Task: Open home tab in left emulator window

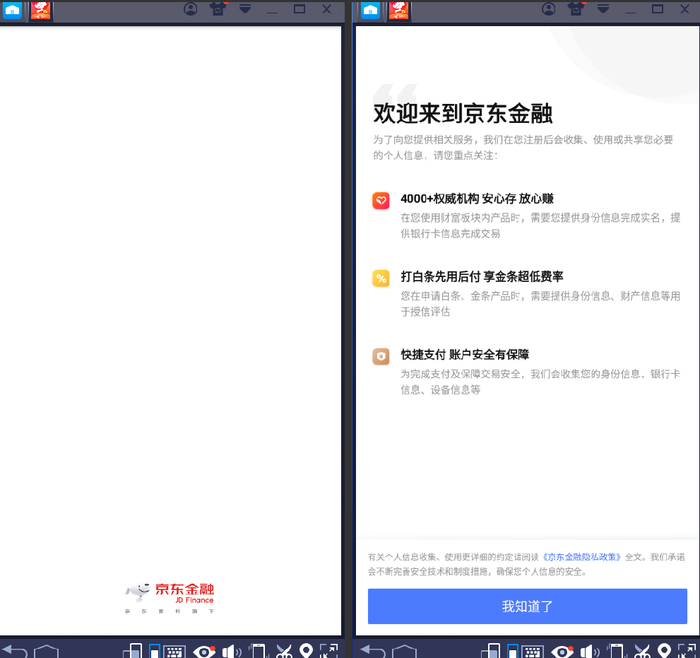Action: [12, 10]
